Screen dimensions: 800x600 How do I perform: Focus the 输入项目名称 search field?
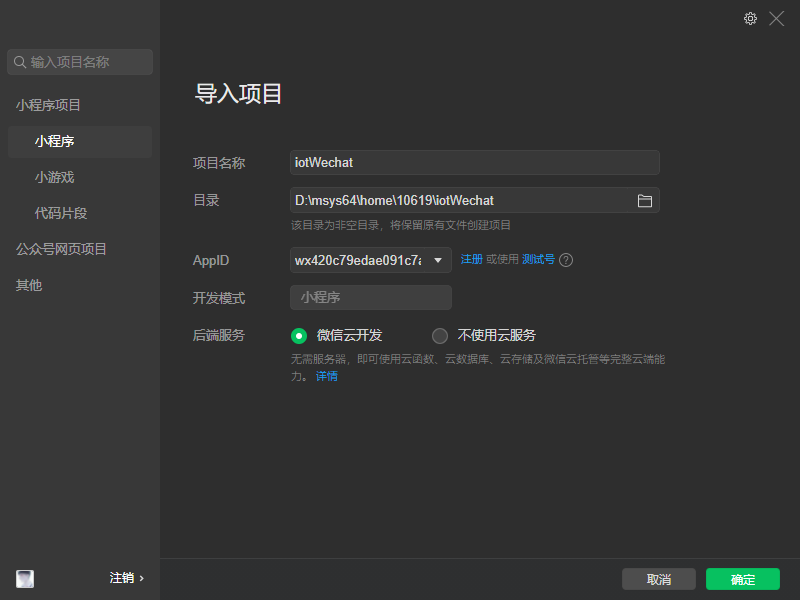pyautogui.click(x=80, y=62)
